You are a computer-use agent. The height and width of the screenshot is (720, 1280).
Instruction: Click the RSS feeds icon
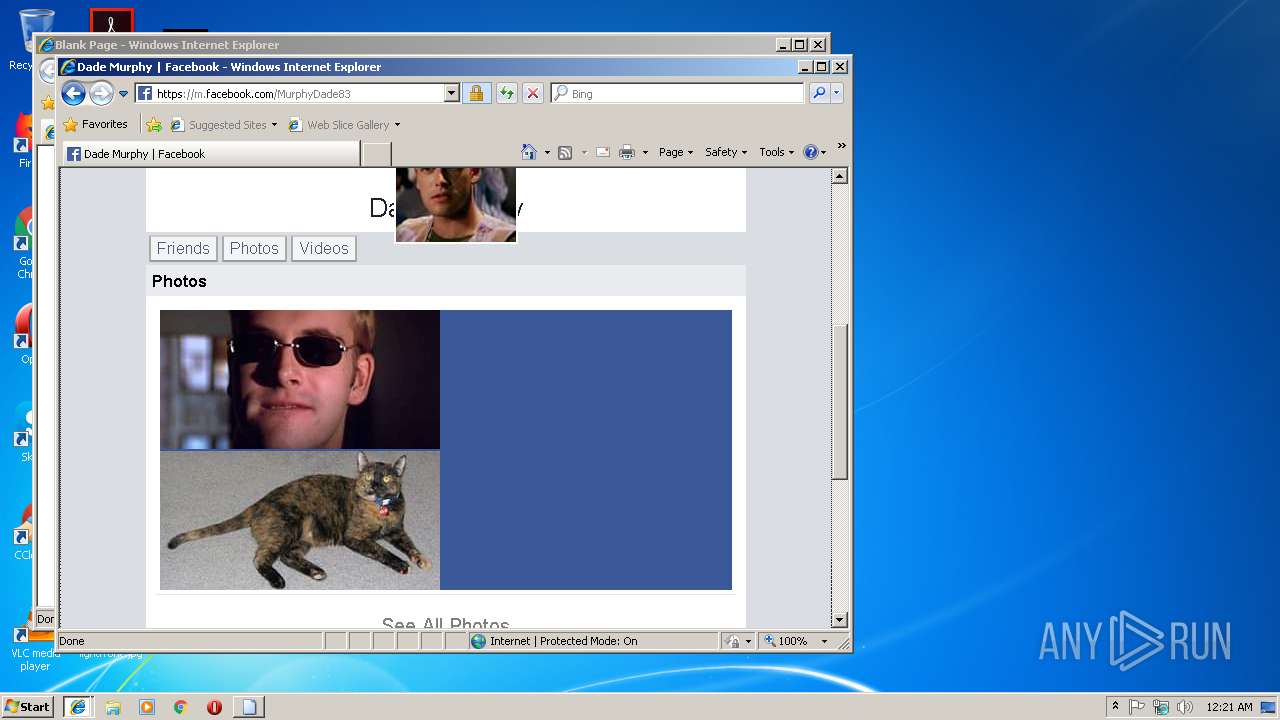coord(565,152)
